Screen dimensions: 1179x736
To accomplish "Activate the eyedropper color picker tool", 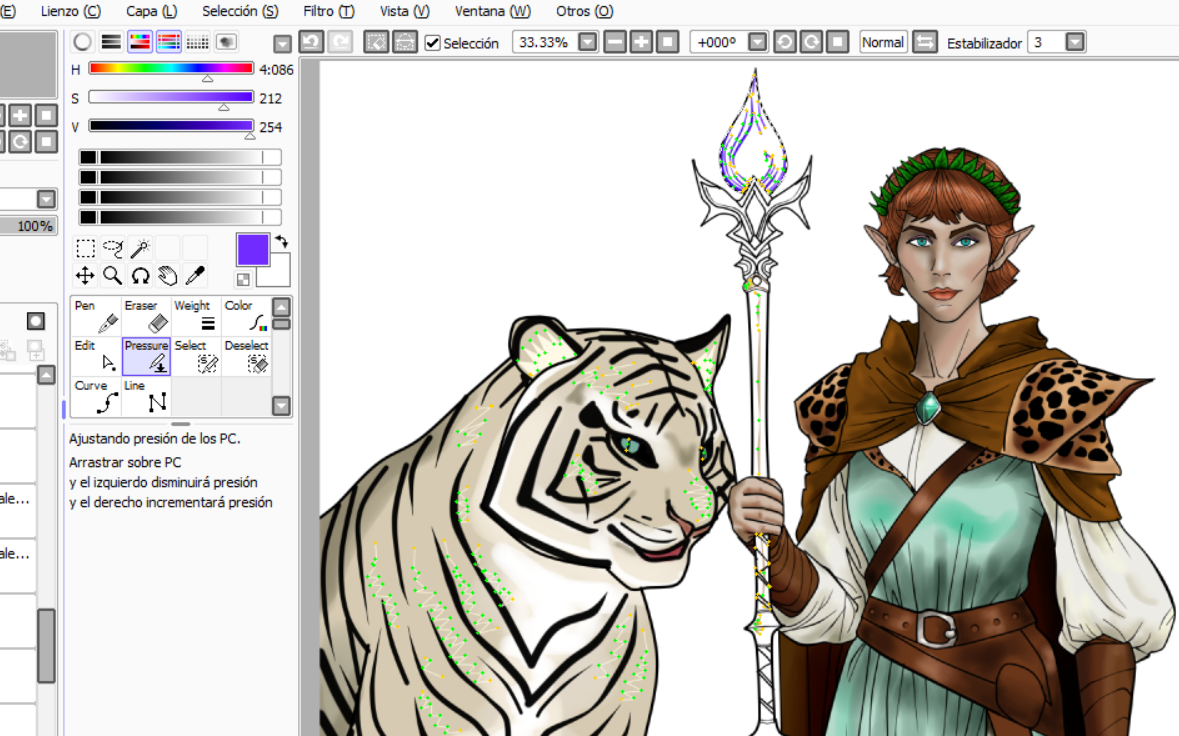I will point(196,276).
